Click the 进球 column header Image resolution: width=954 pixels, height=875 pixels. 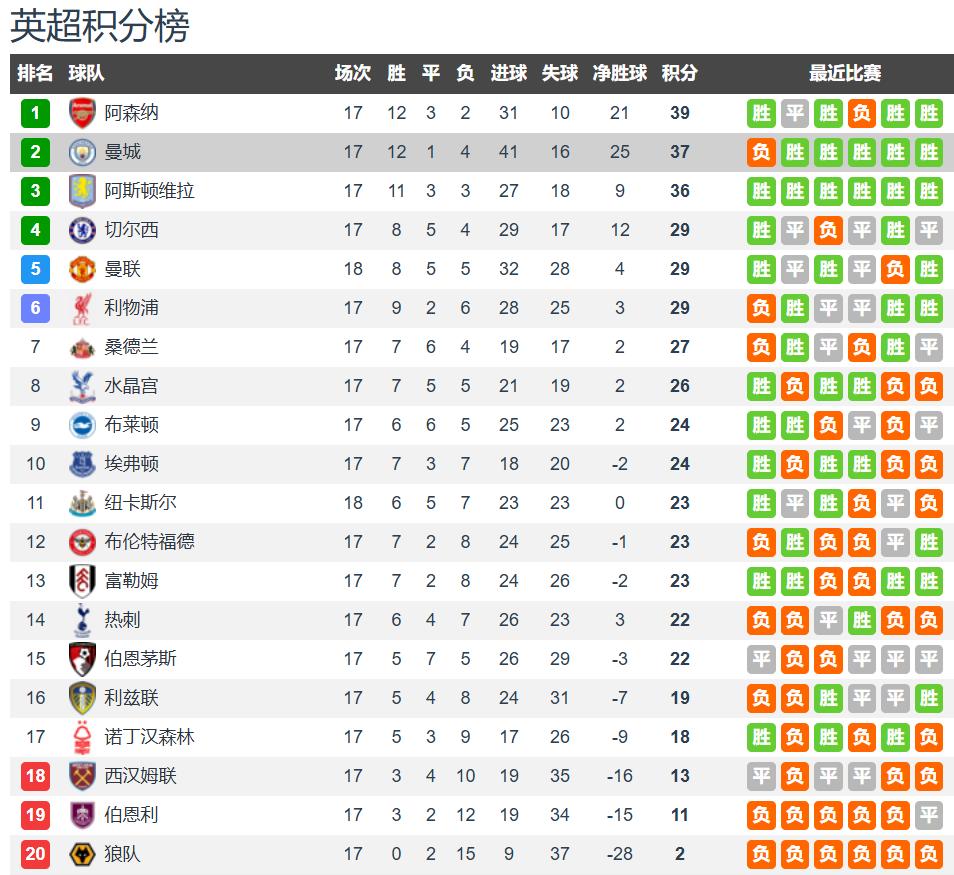click(x=509, y=73)
